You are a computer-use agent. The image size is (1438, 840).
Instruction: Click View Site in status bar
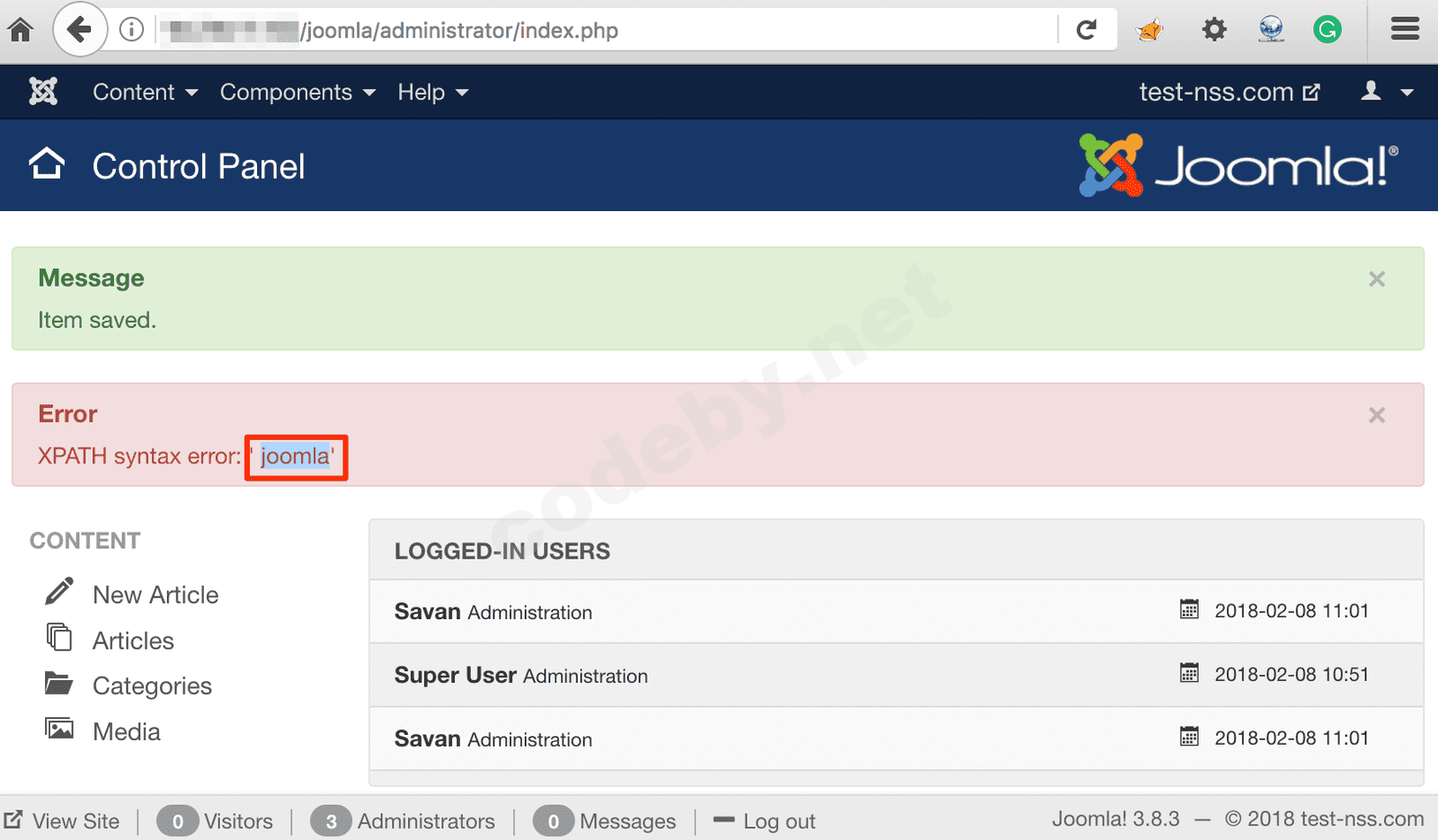click(62, 821)
